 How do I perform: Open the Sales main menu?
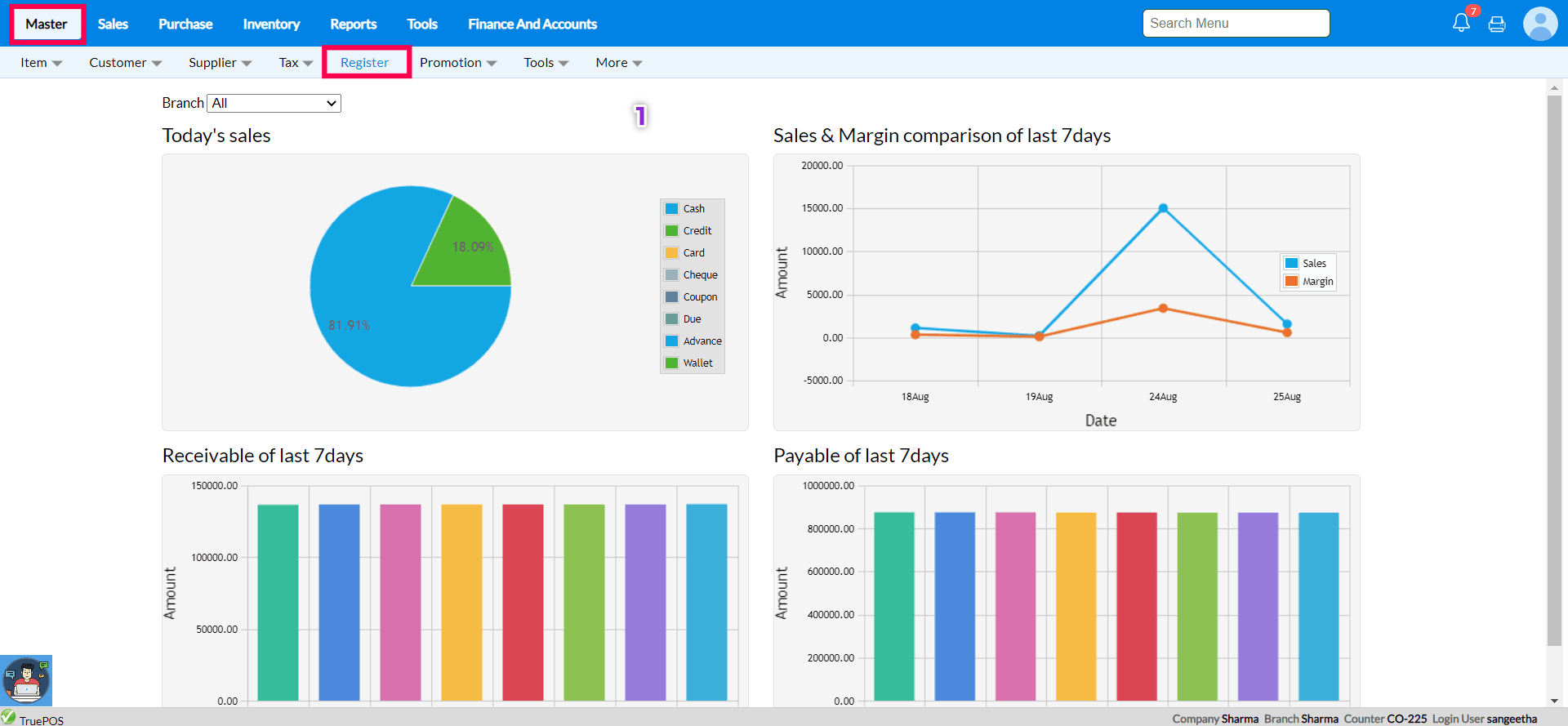(113, 24)
